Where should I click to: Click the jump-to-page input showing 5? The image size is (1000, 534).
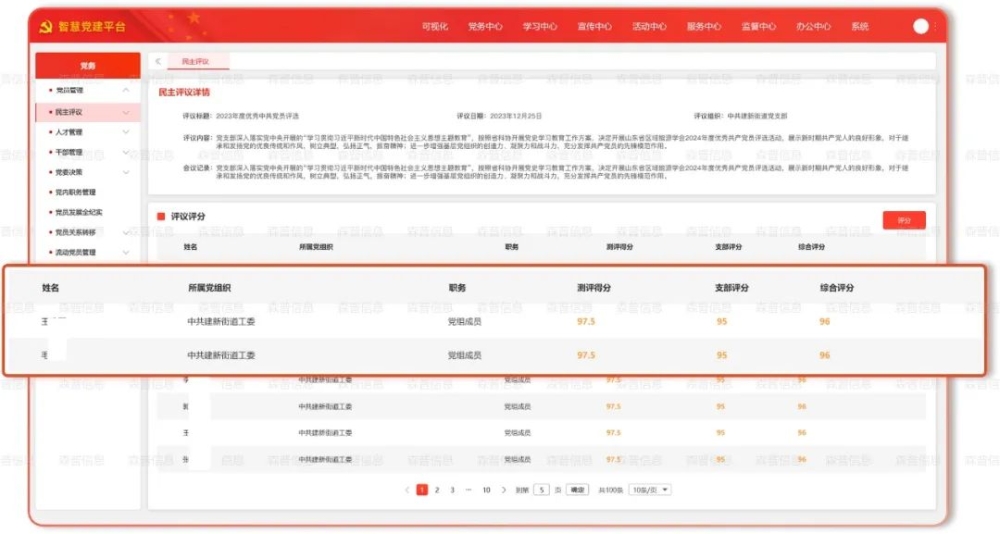(541, 490)
